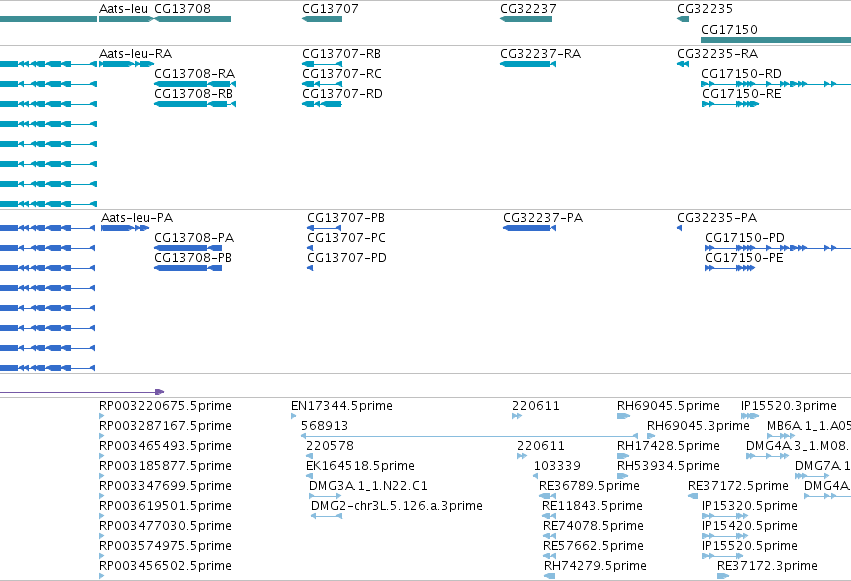The width and height of the screenshot is (851, 581).
Task: Select transcript CG17150-RD
Action: [741, 74]
